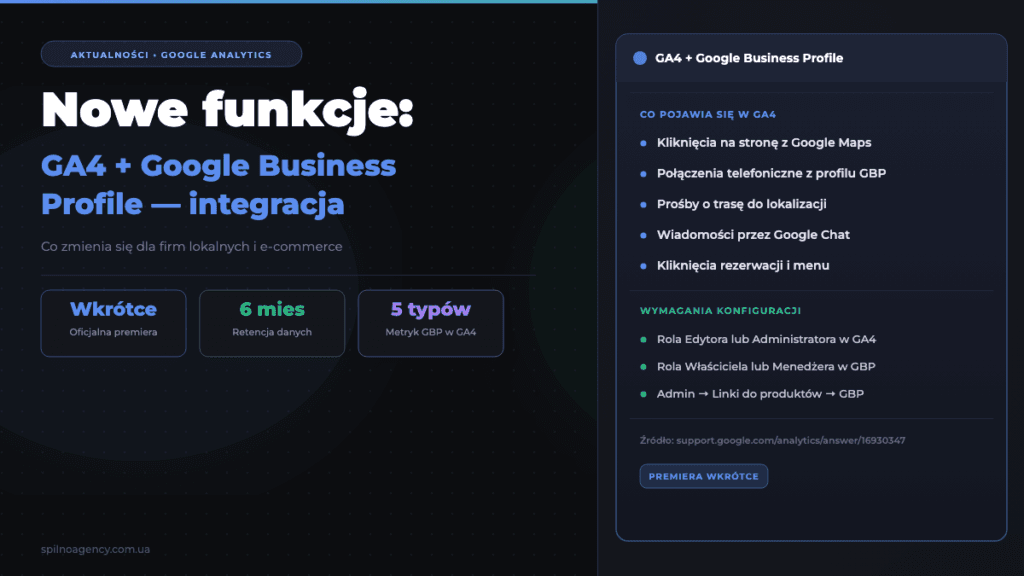Click the 'Aktualności • Google Analytics' badge

pyautogui.click(x=171, y=54)
